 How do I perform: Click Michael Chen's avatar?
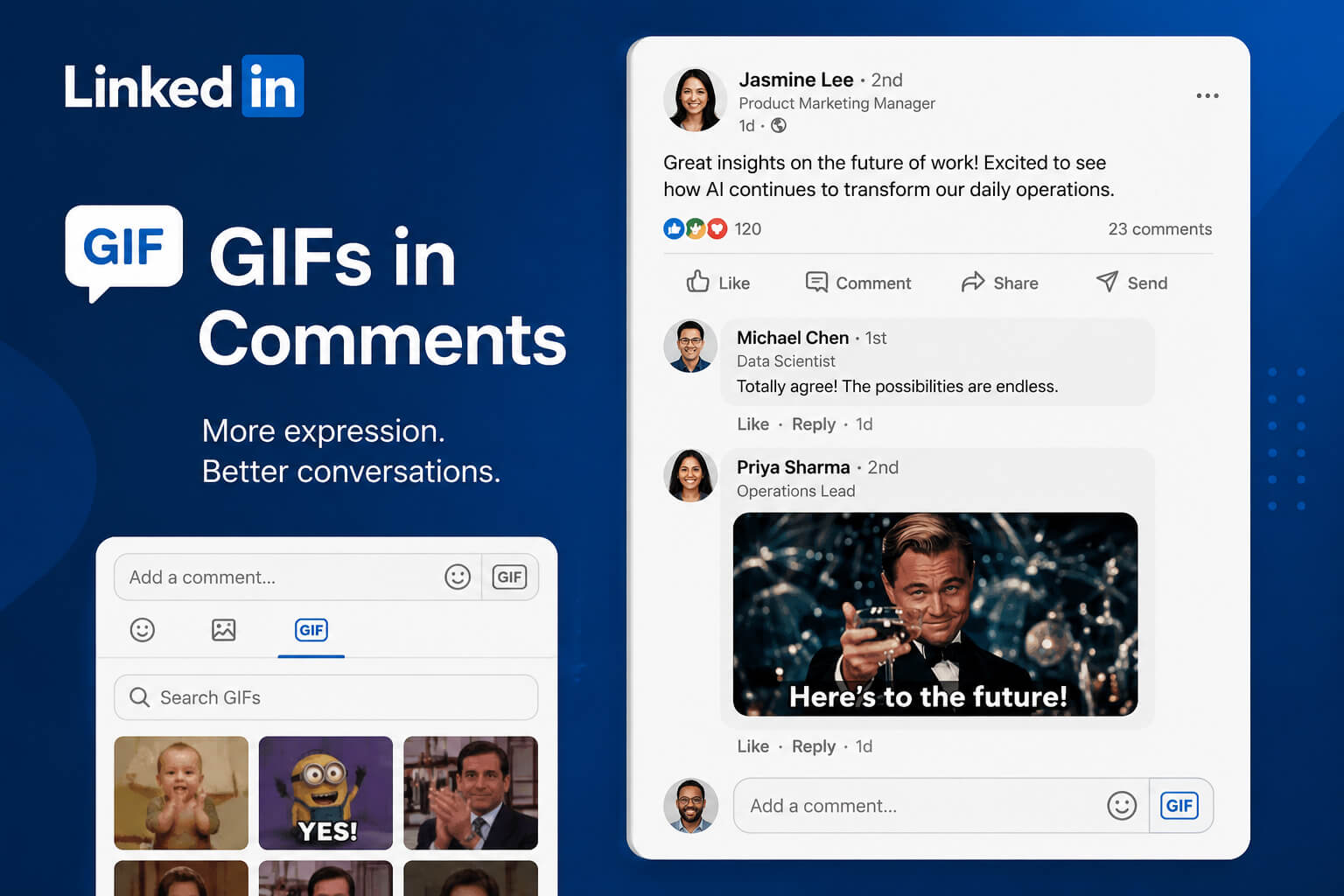pyautogui.click(x=690, y=346)
